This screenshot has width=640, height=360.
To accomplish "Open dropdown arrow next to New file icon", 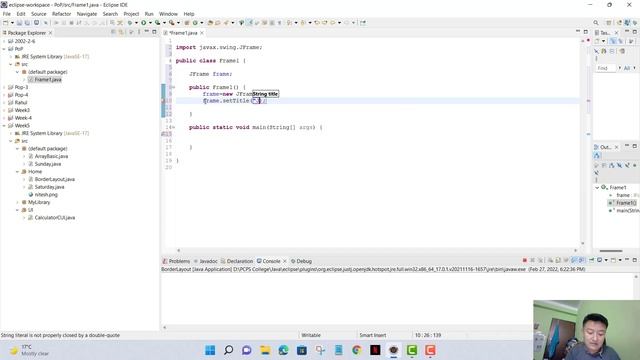I will (12, 23).
